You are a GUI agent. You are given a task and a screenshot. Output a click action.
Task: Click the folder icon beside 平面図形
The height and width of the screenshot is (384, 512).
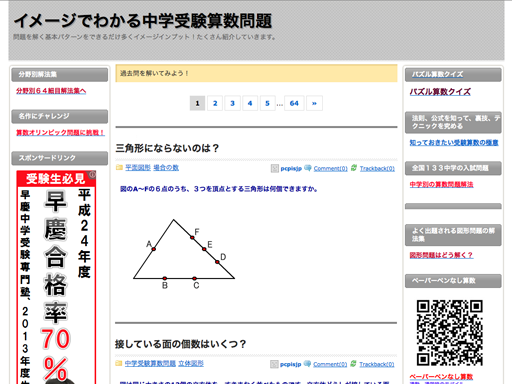click(x=119, y=167)
